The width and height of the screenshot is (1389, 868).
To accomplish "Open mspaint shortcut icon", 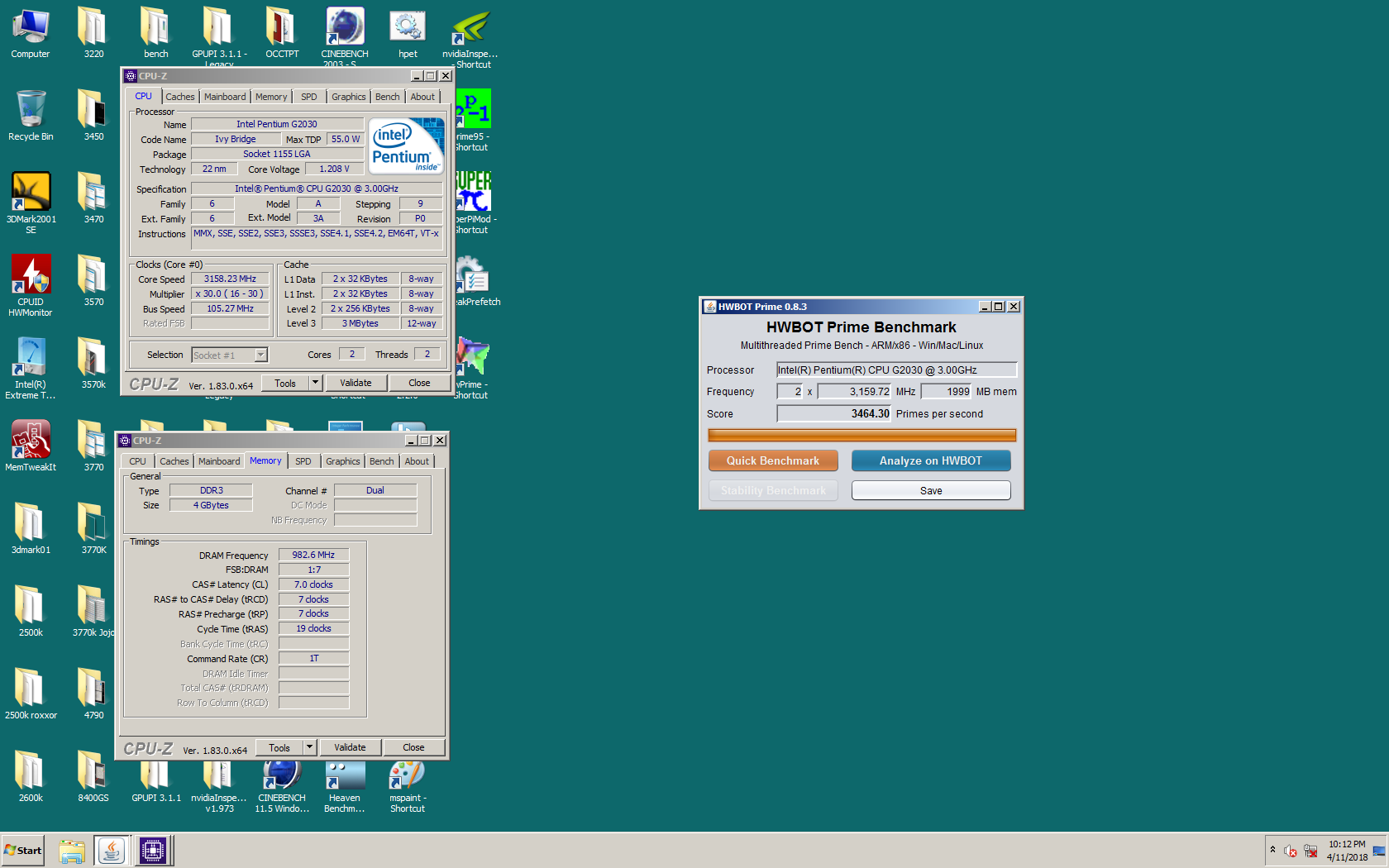I will coord(408,785).
